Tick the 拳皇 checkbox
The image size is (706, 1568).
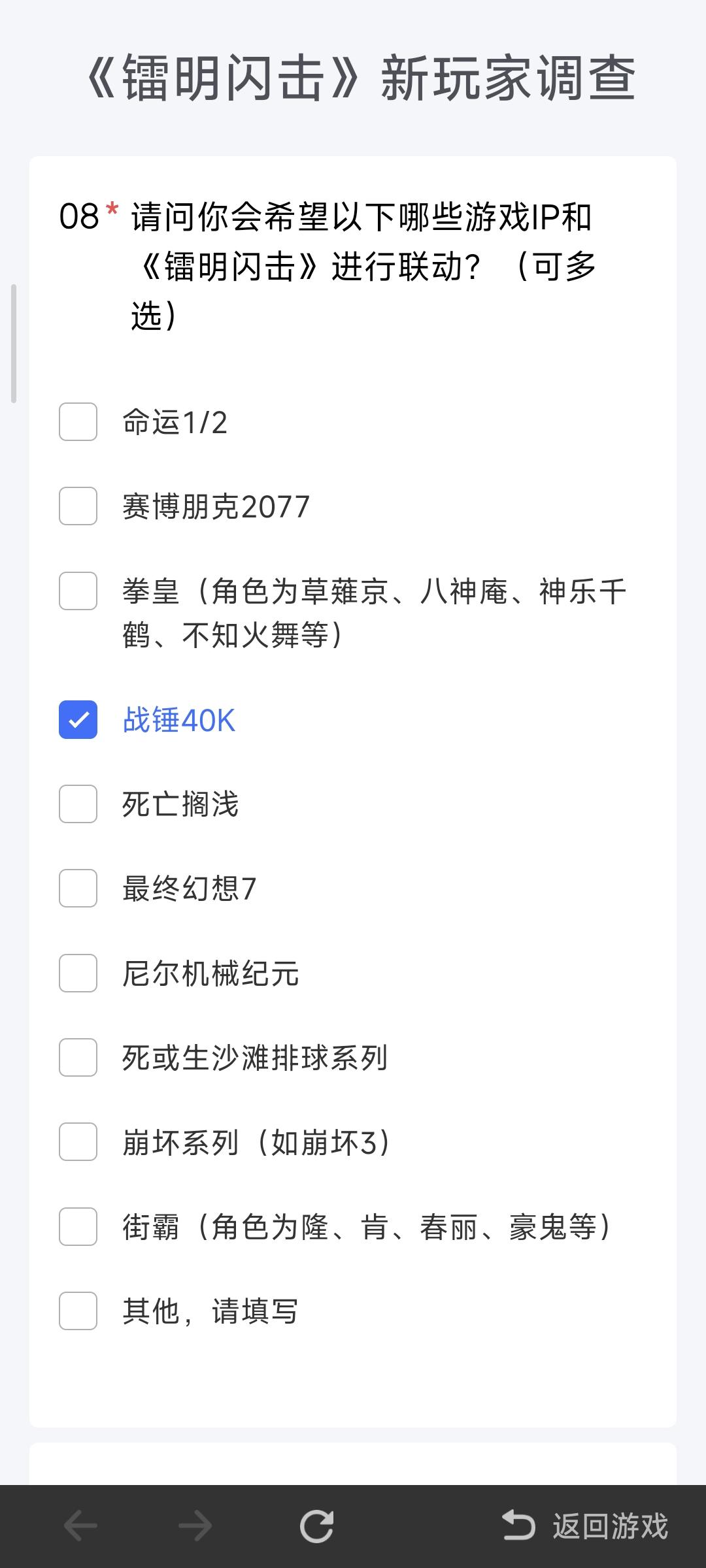click(x=78, y=591)
